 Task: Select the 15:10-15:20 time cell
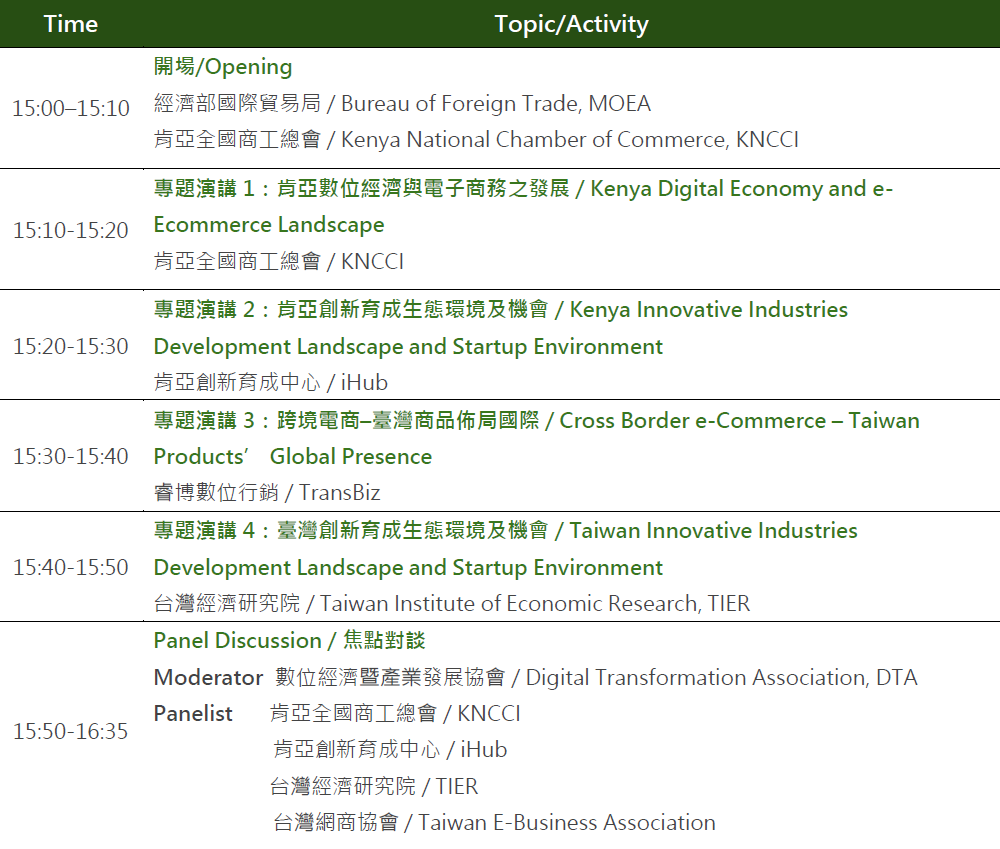71,230
